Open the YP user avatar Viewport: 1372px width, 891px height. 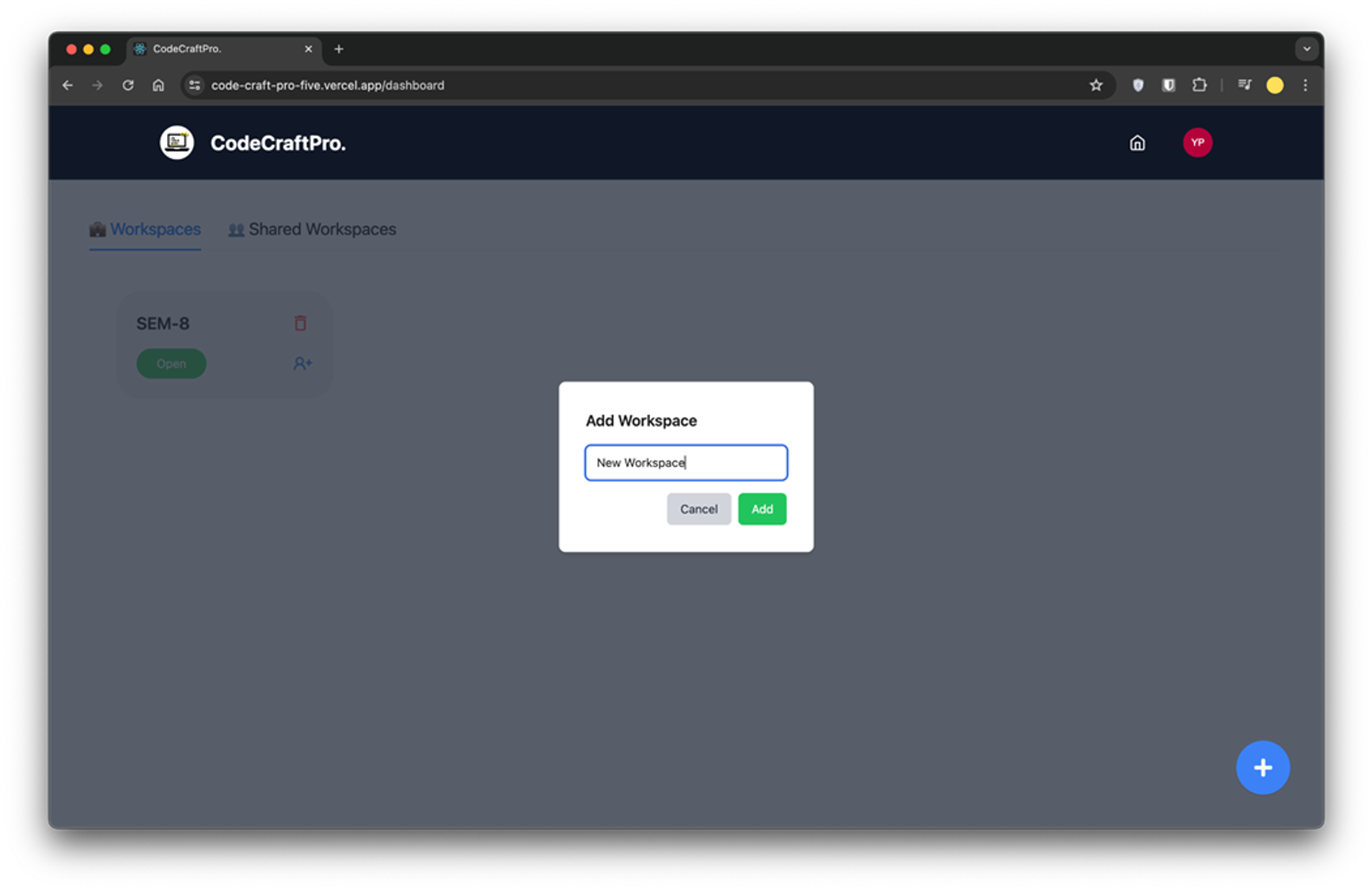tap(1197, 143)
